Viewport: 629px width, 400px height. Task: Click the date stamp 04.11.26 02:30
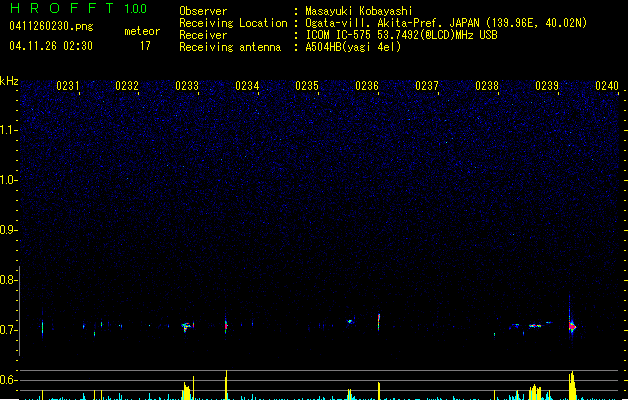[x=51, y=46]
